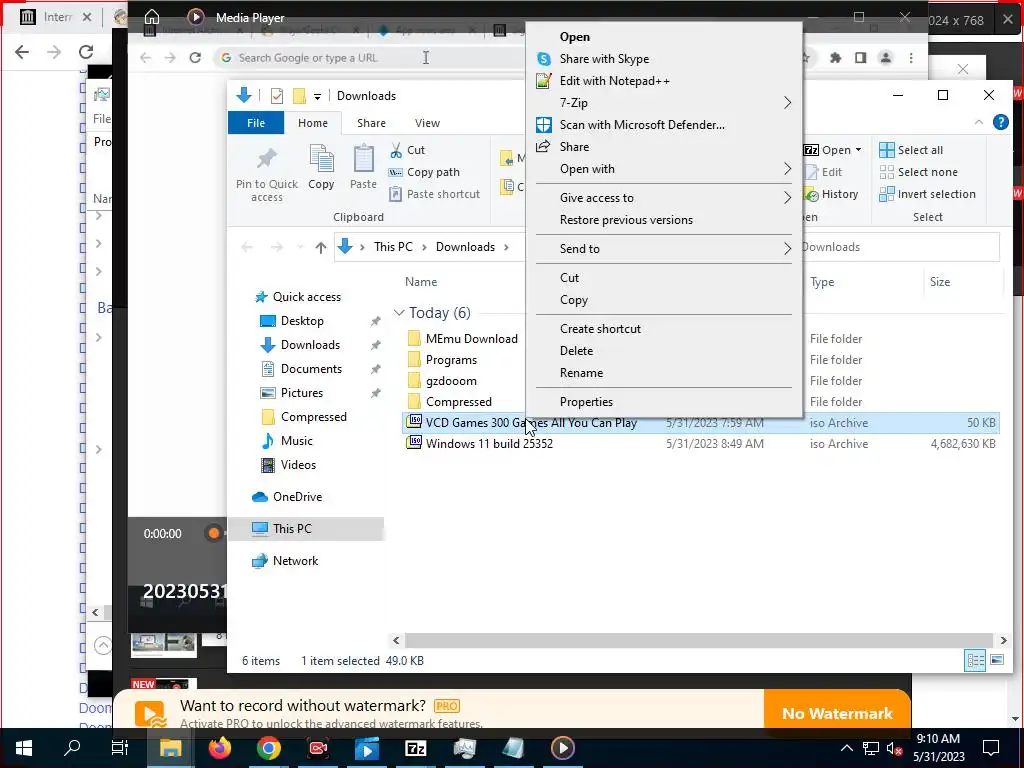Switch to details view layout icon
This screenshot has width=1024, height=768.
(x=975, y=660)
